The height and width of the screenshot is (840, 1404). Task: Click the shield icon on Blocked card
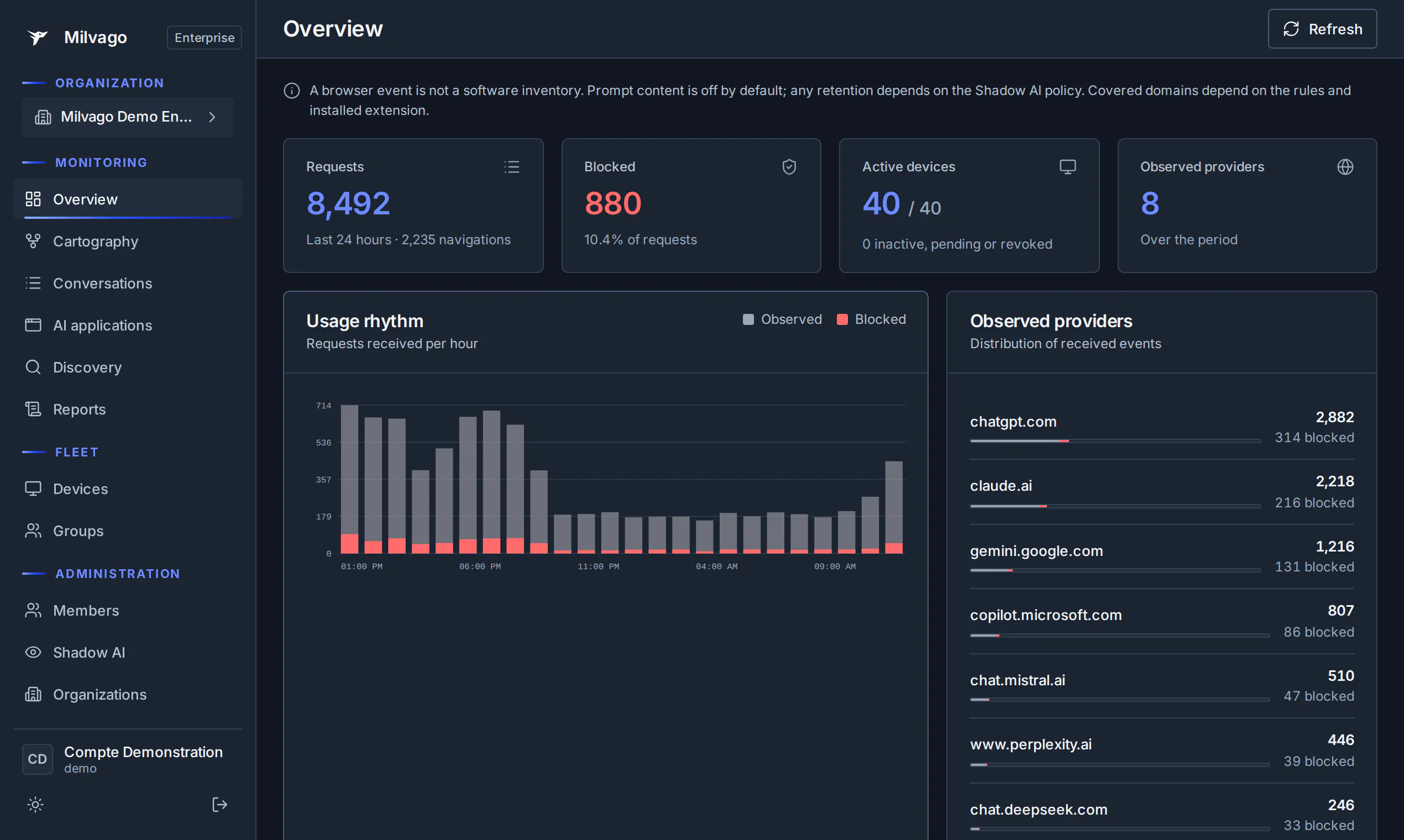[789, 167]
